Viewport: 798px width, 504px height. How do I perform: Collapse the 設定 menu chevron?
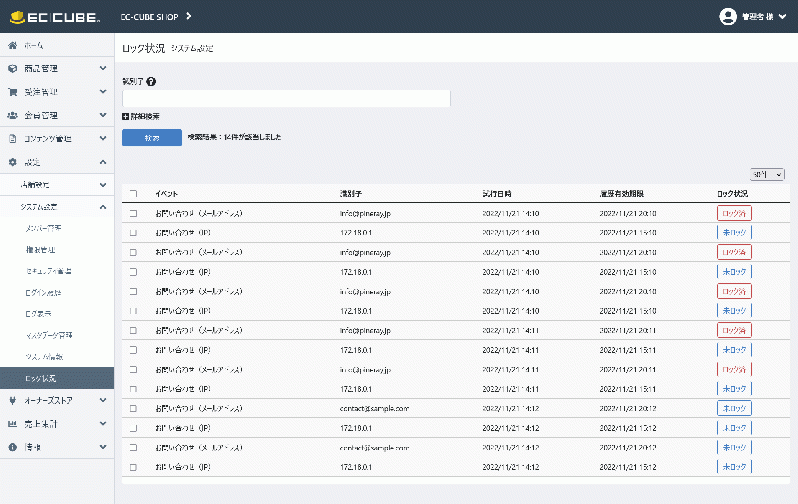click(x=103, y=162)
